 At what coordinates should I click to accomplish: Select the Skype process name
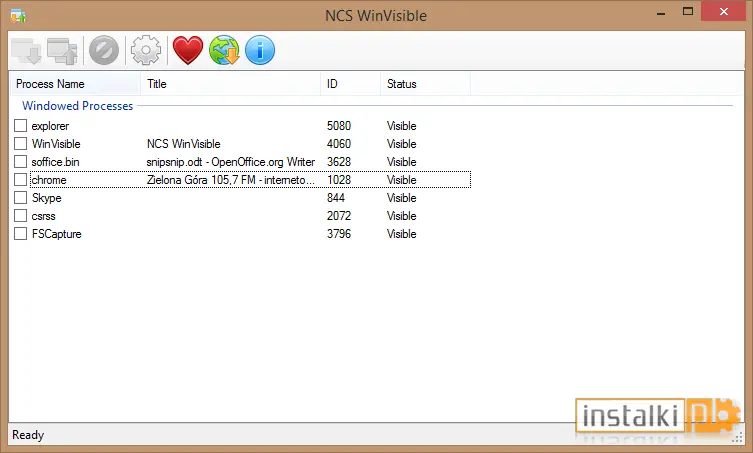coord(46,198)
